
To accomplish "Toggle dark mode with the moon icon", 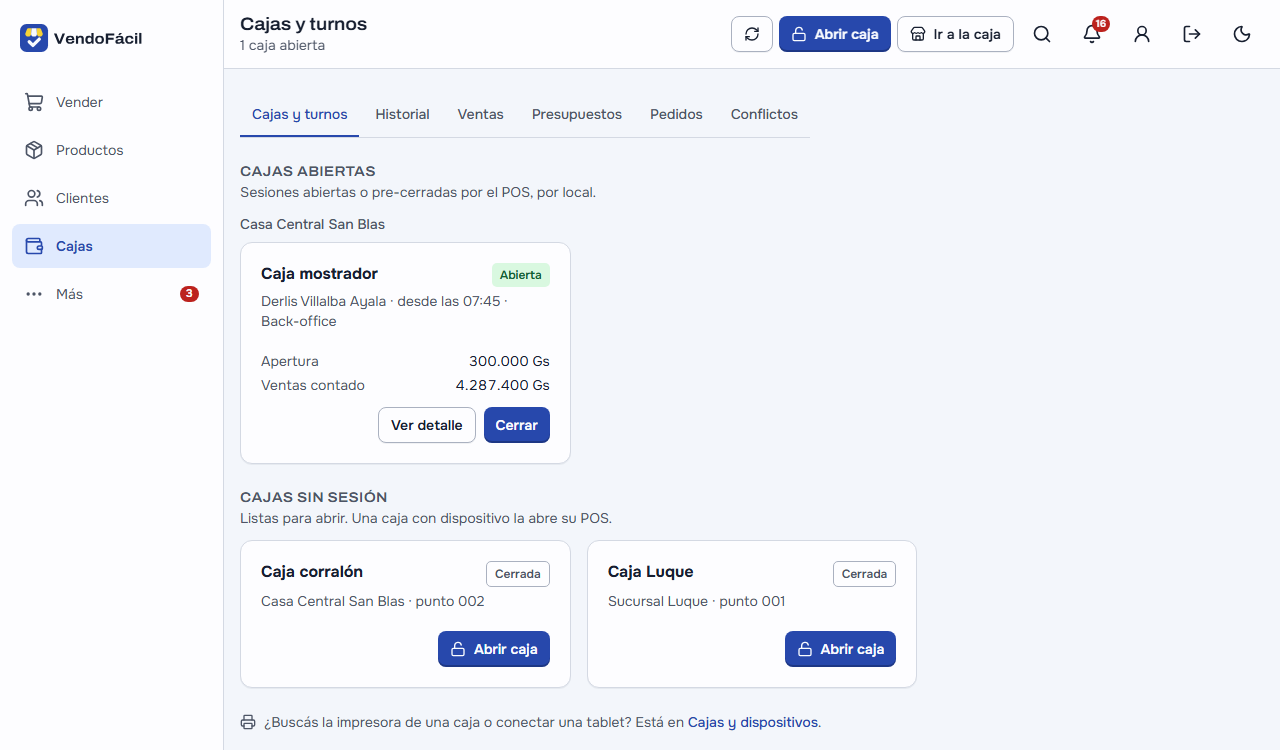I will pyautogui.click(x=1242, y=34).
